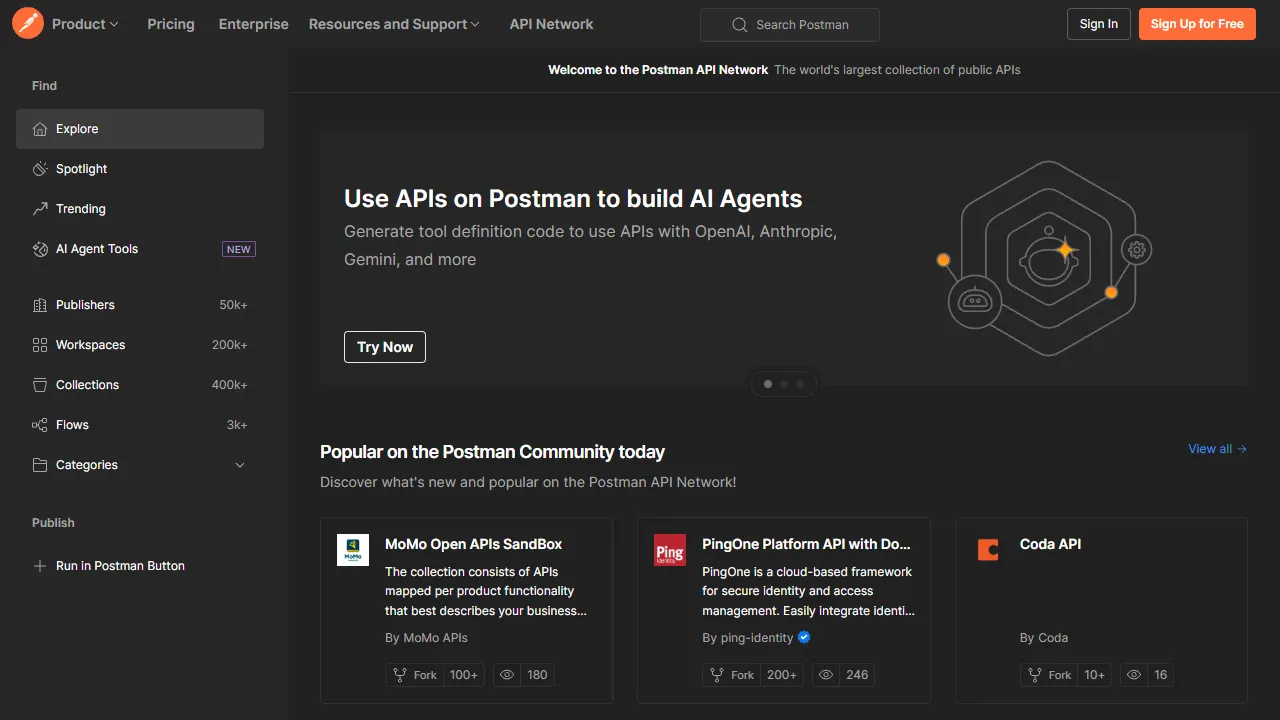Screen dimensions: 1280x720
Task: Click the Explore home icon
Action: pyautogui.click(x=40, y=129)
